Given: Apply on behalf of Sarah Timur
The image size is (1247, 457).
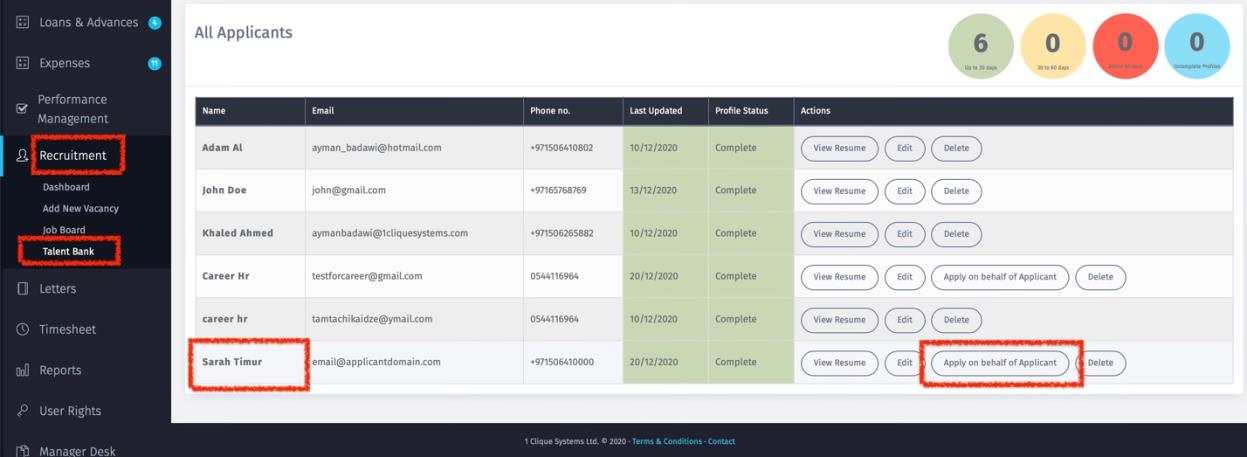Looking at the screenshot, I should 999,363.
